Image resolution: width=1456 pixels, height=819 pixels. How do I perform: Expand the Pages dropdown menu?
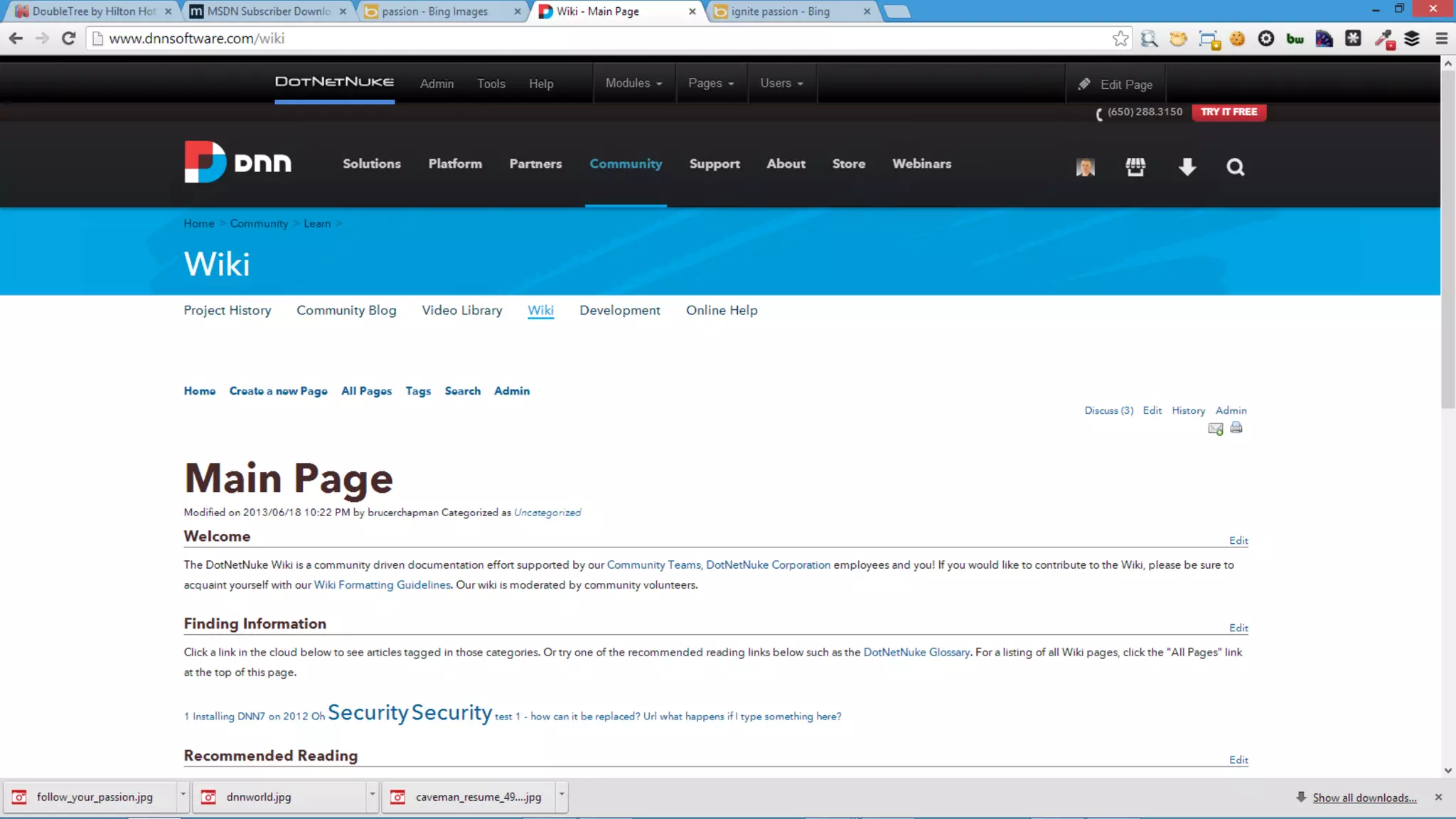coord(711,83)
